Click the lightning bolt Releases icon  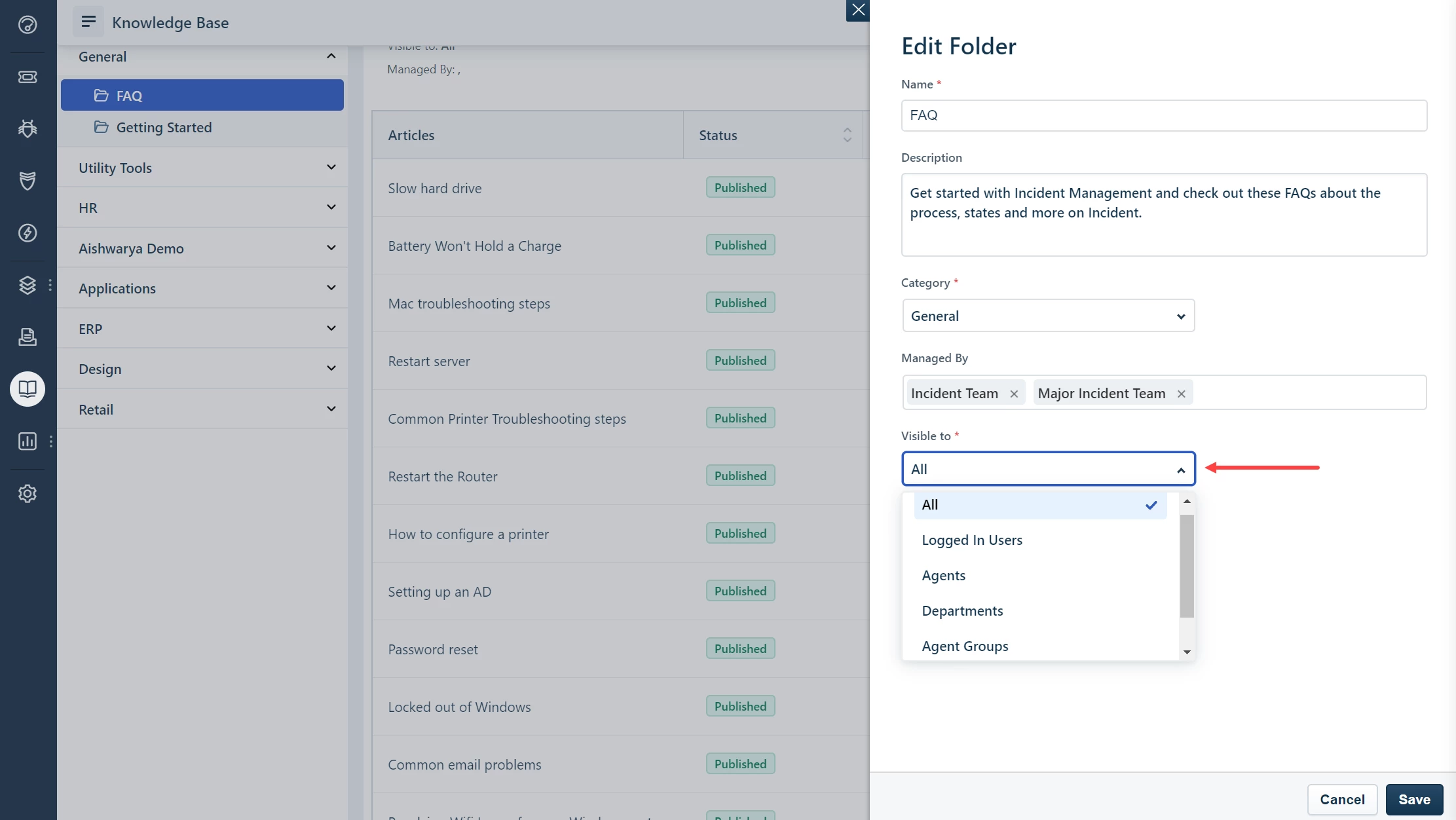[28, 233]
